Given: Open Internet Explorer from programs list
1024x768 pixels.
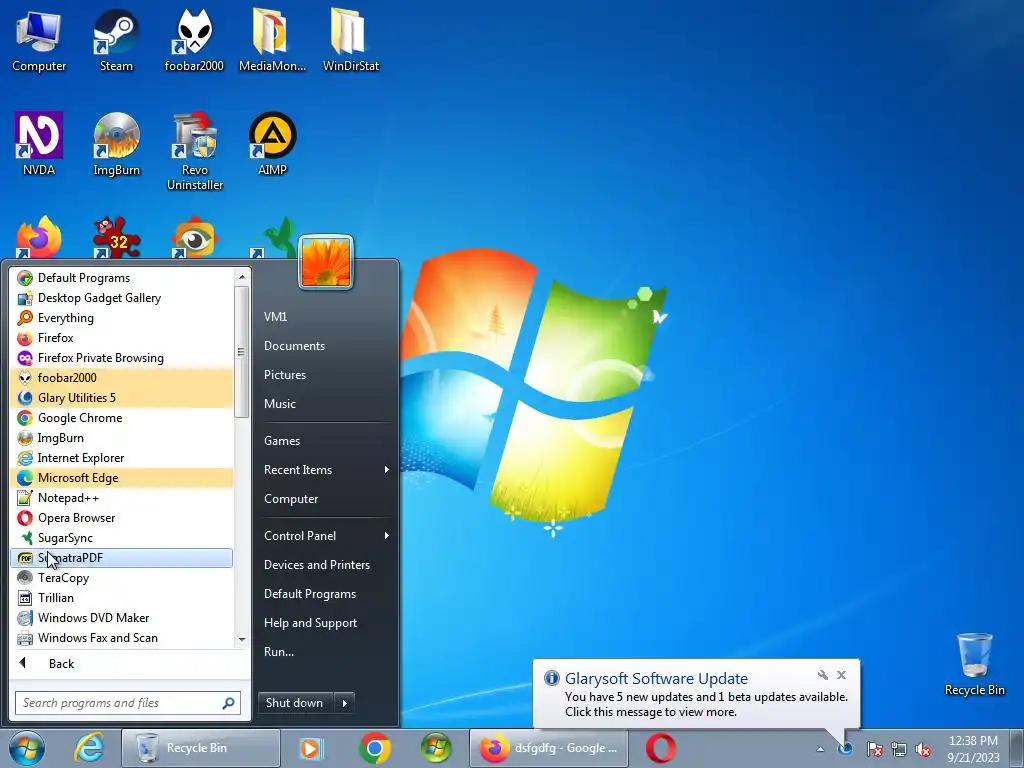Looking at the screenshot, I should (x=121, y=458).
